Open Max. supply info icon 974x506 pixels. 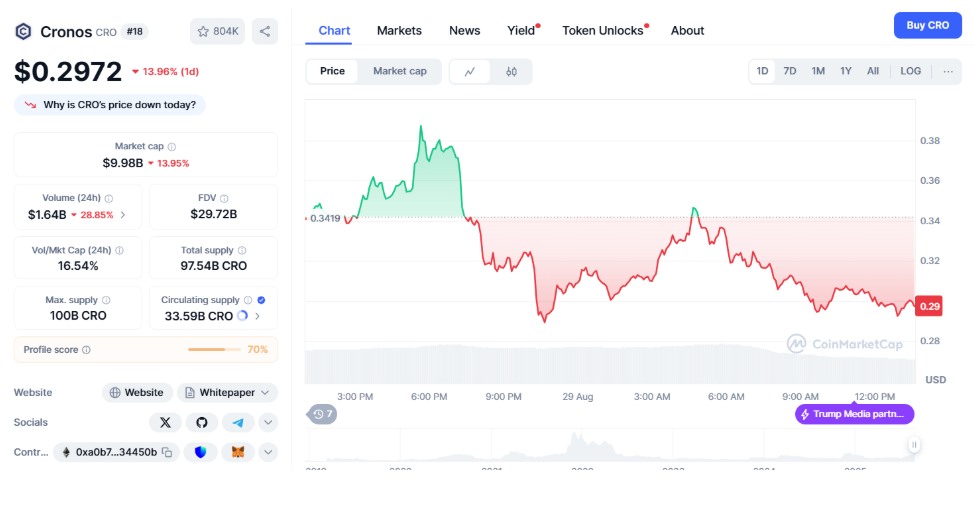[x=106, y=300]
